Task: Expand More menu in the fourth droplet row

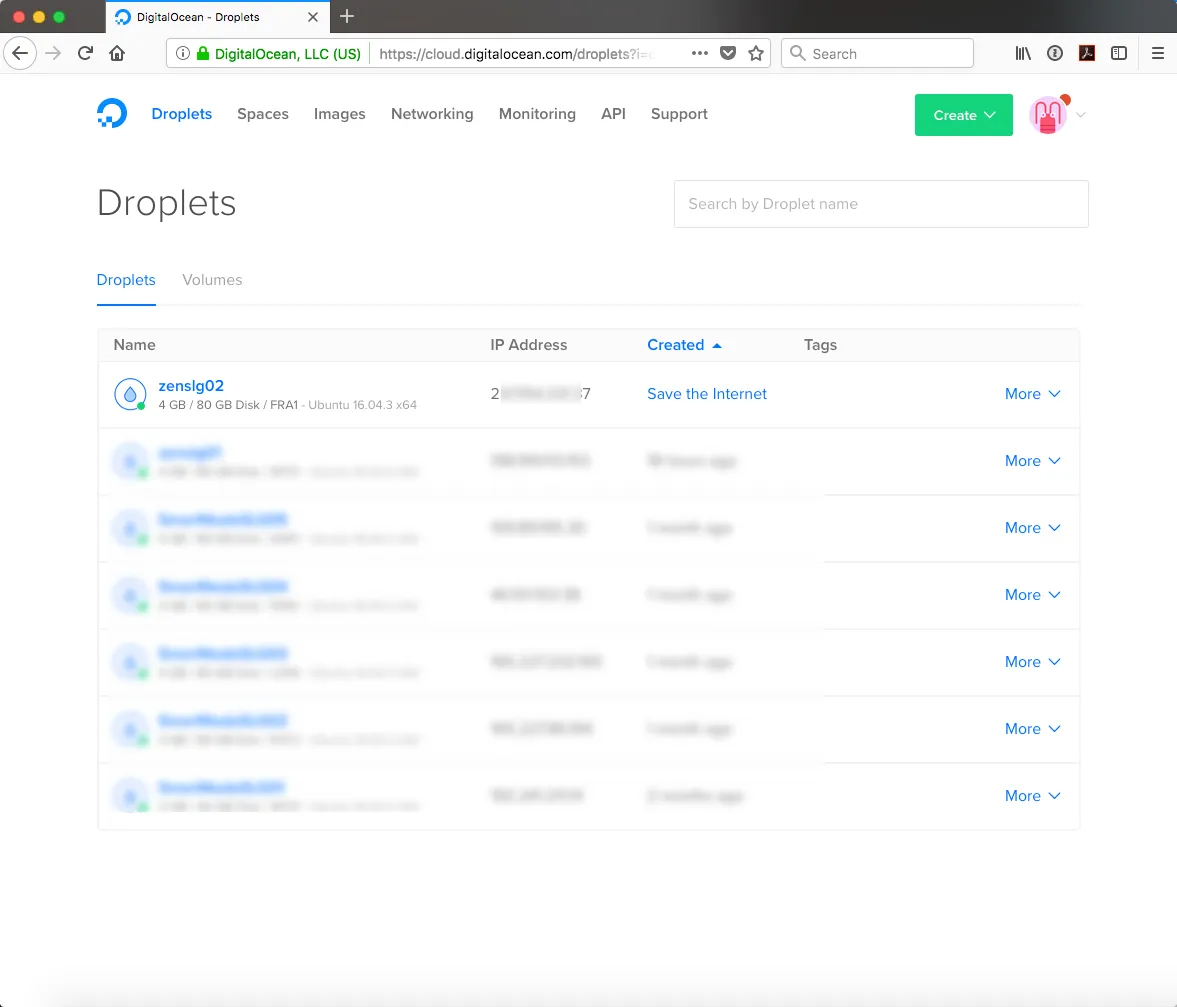Action: click(x=1033, y=594)
